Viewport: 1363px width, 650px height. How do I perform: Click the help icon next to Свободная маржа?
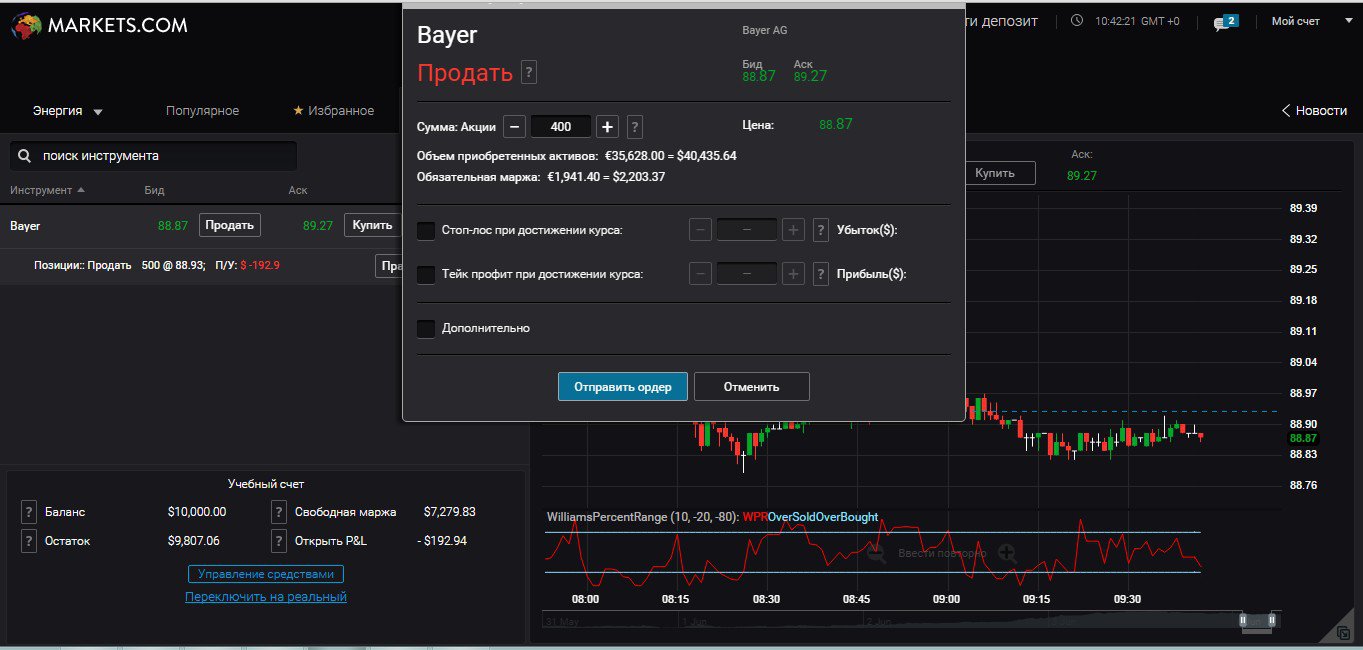[279, 512]
